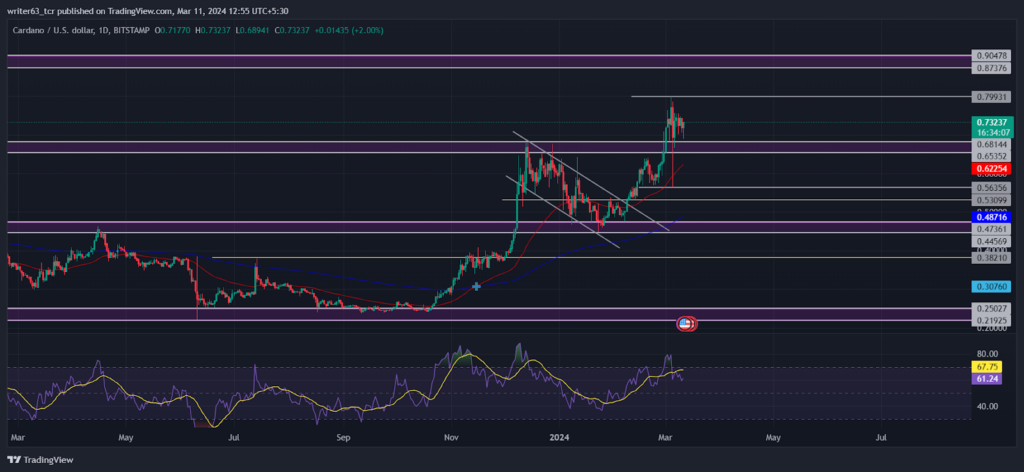
Task: Click the 80.00 RSI scale label
Action: click(x=985, y=354)
